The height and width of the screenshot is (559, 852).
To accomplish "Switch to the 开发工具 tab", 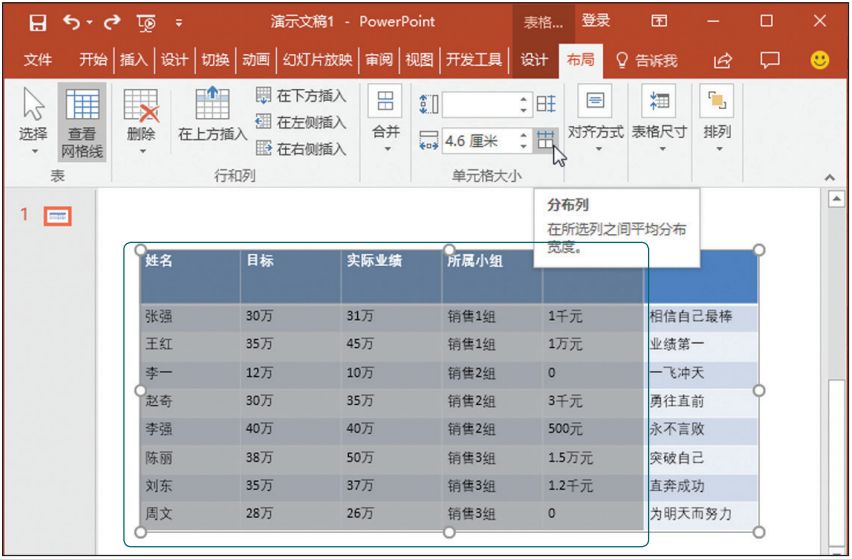I will coord(474,59).
